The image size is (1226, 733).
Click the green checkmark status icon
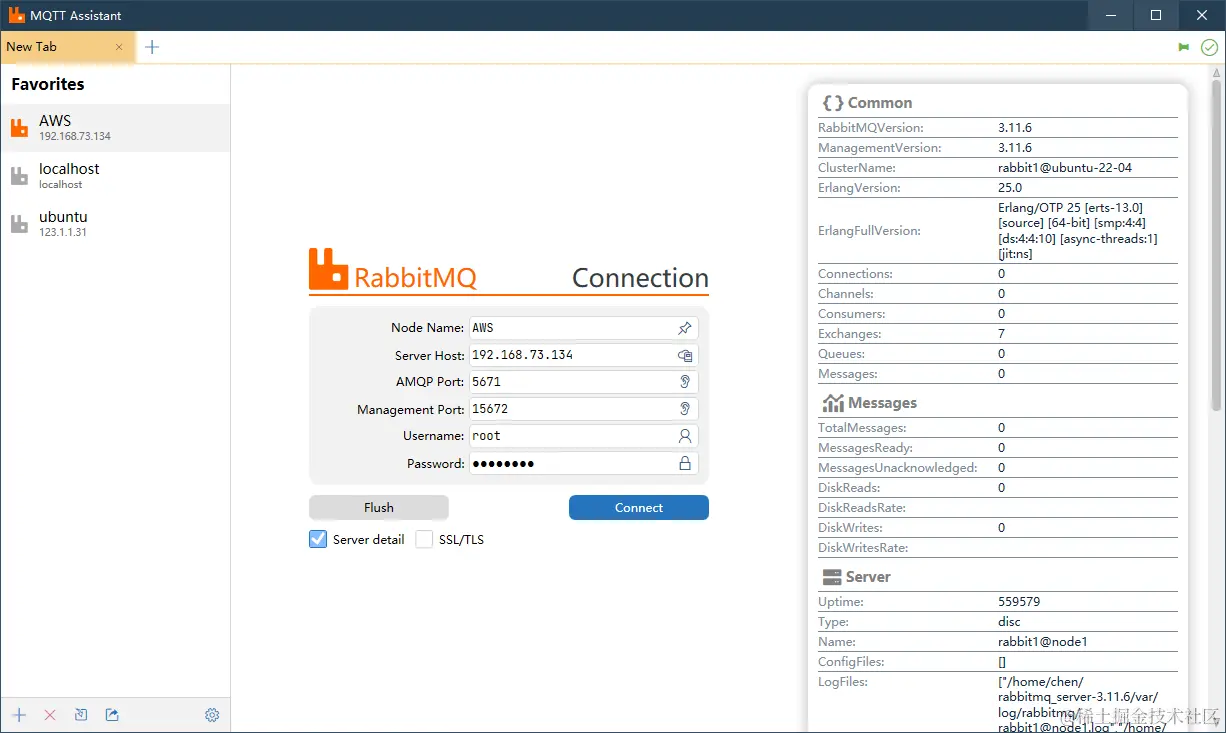[x=1209, y=47]
